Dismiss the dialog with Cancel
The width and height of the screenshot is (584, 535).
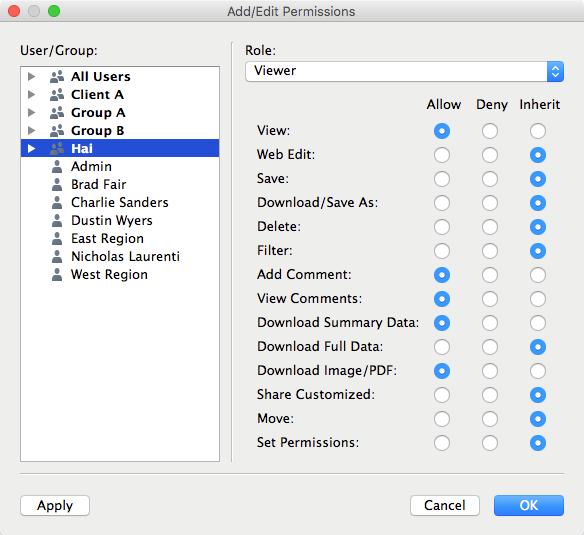(x=445, y=506)
